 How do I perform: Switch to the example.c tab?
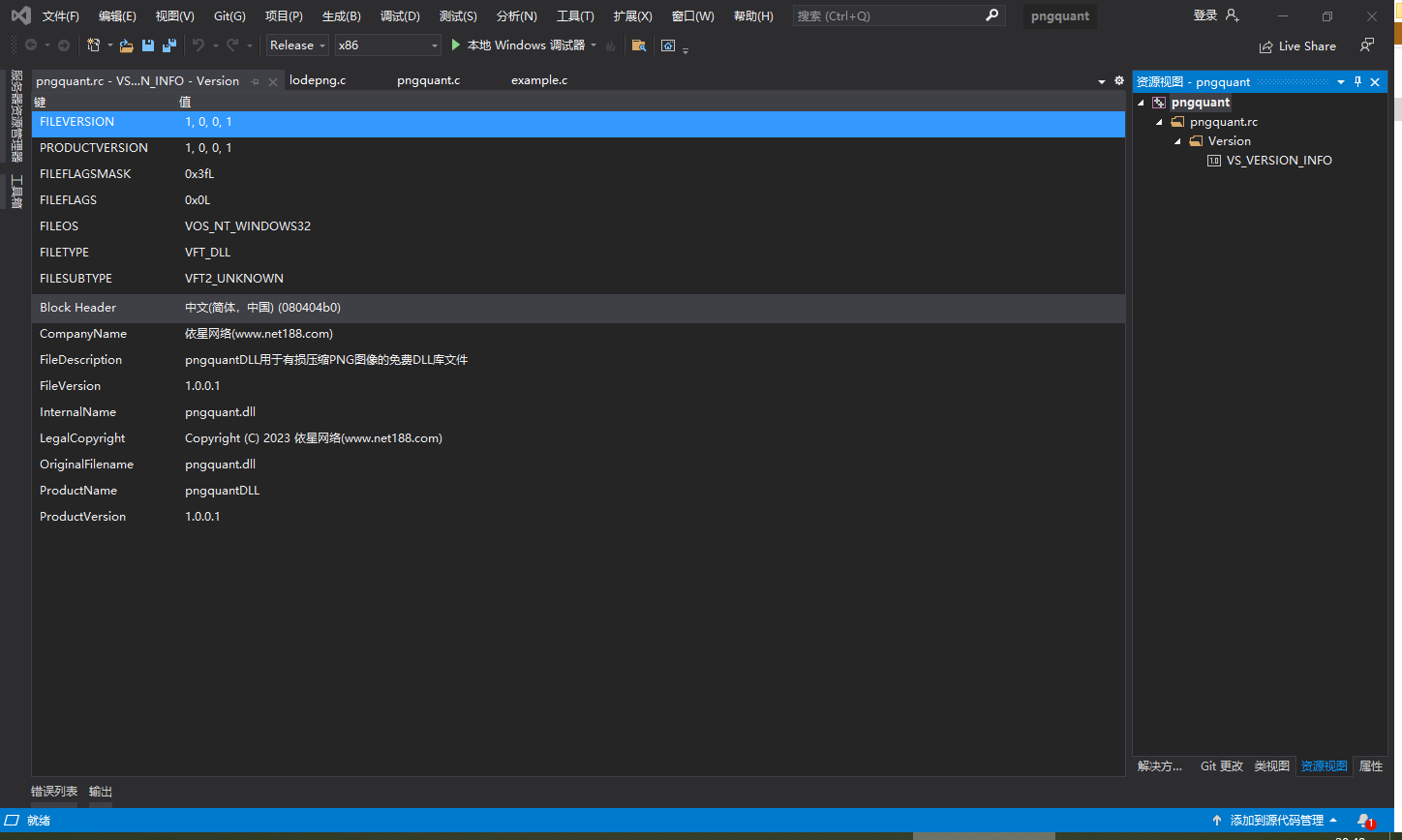click(539, 80)
